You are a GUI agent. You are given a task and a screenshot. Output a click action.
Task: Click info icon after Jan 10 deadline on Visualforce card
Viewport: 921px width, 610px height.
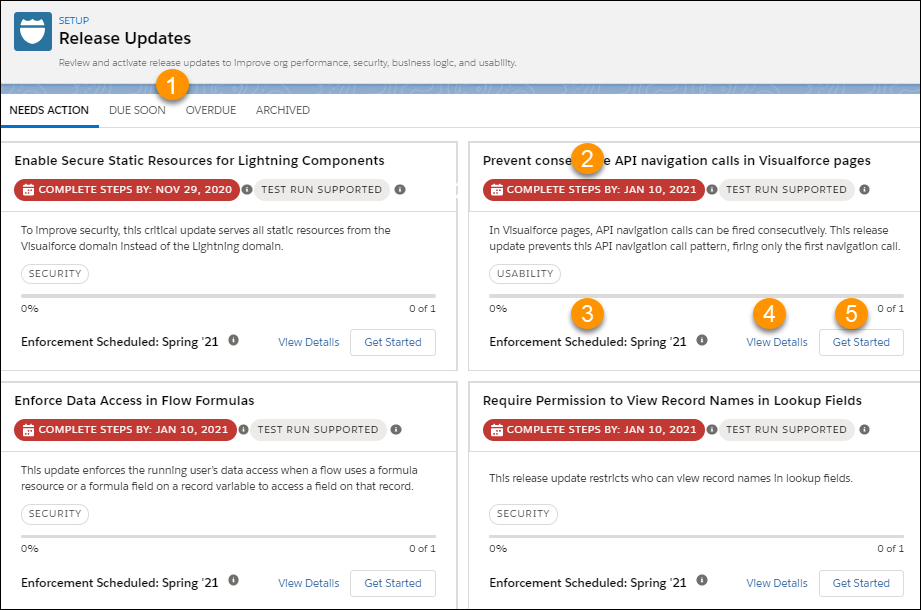point(711,190)
